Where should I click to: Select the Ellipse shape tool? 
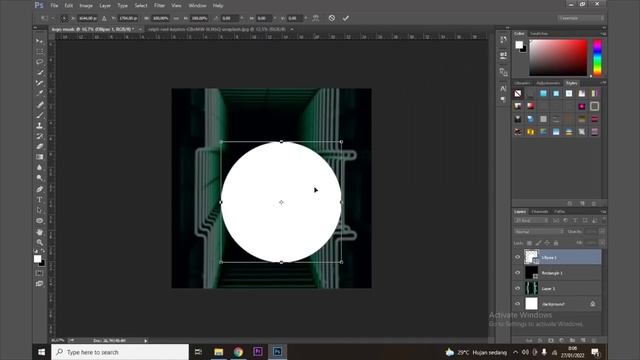(x=39, y=221)
